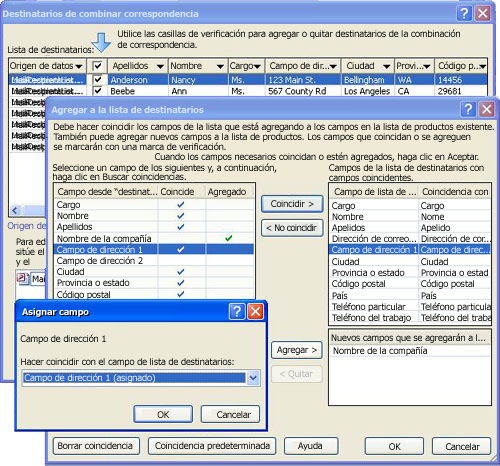The image size is (500, 466).
Task: Select Teléfono particular in the right matched list
Action: tap(410, 306)
